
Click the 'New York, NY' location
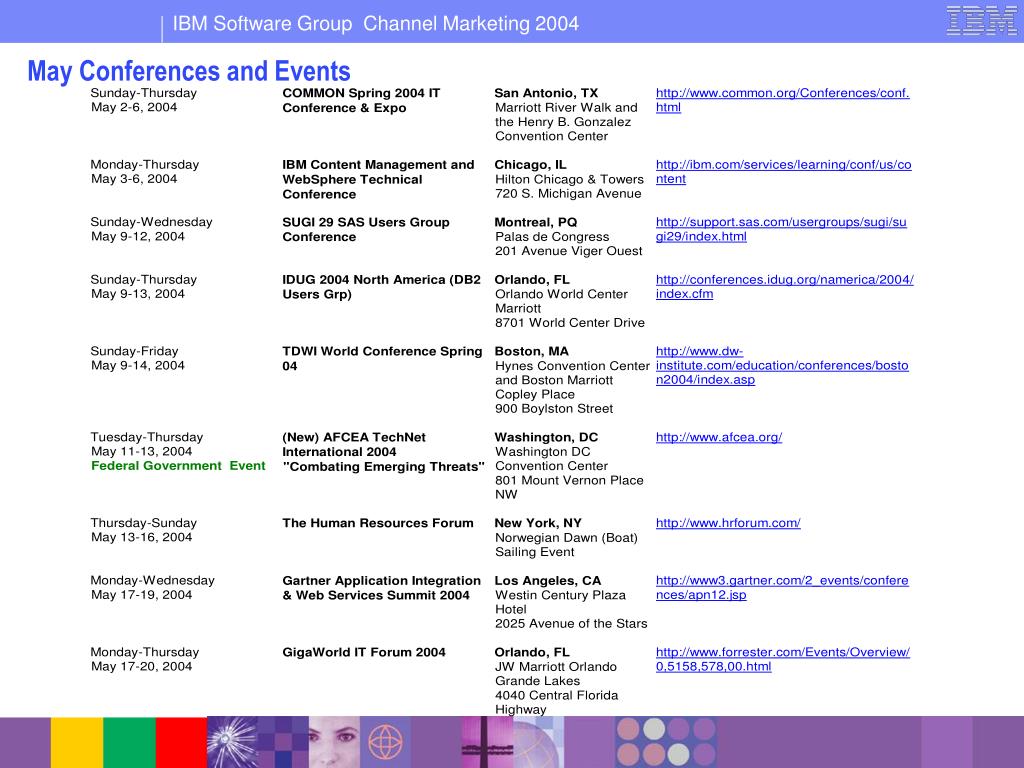click(x=537, y=522)
